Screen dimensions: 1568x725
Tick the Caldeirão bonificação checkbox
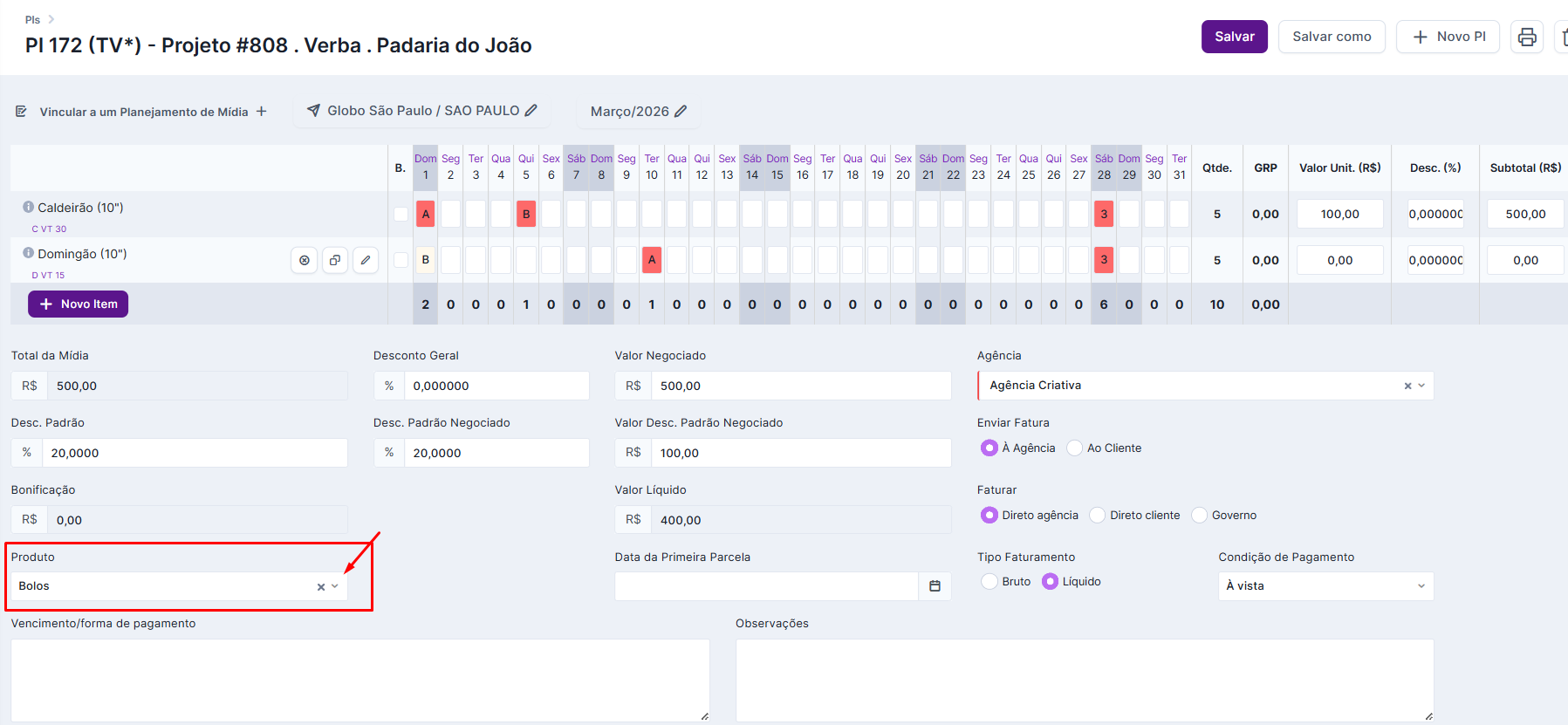(401, 215)
